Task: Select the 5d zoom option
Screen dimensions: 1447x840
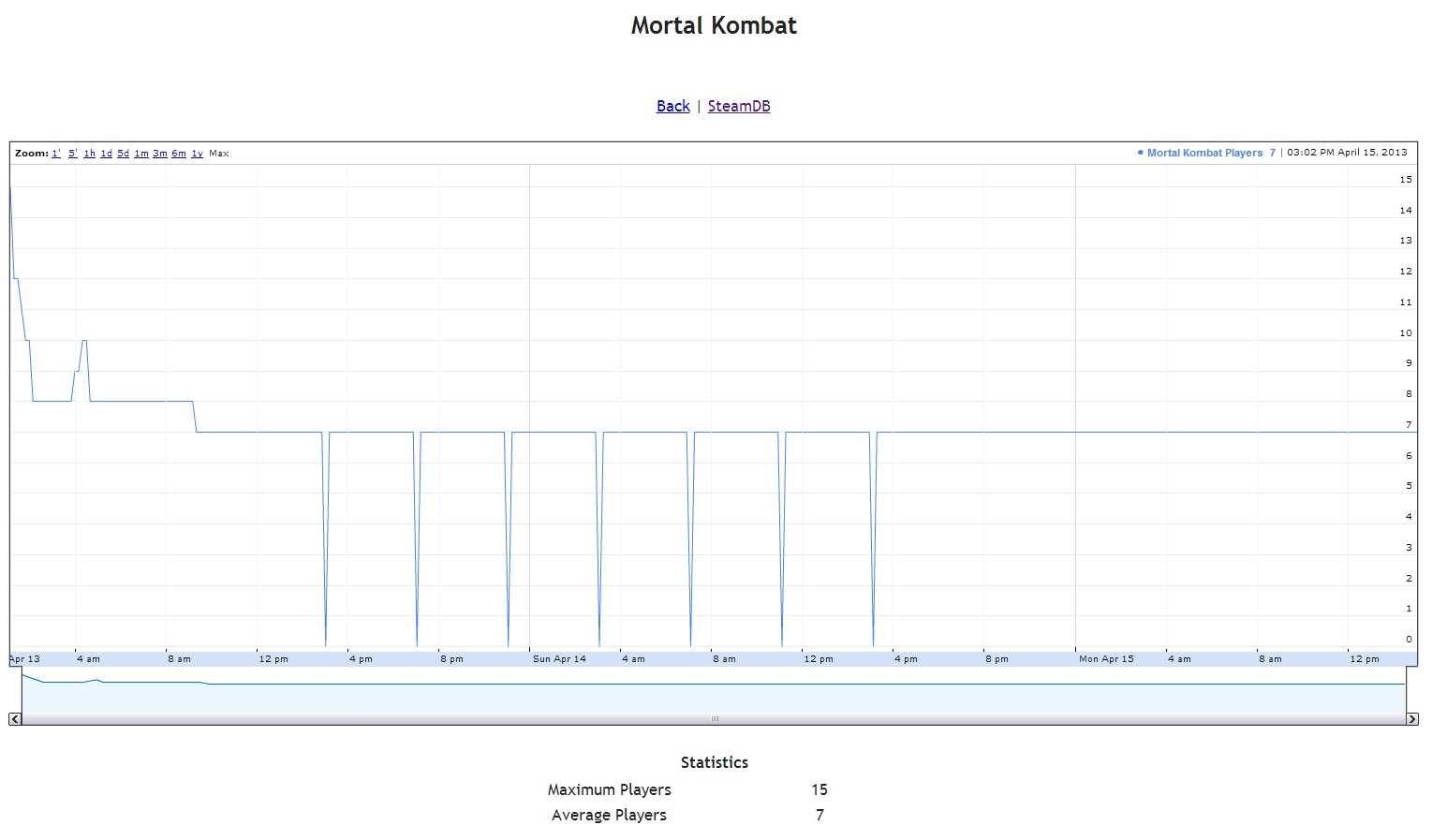Action: (x=124, y=154)
